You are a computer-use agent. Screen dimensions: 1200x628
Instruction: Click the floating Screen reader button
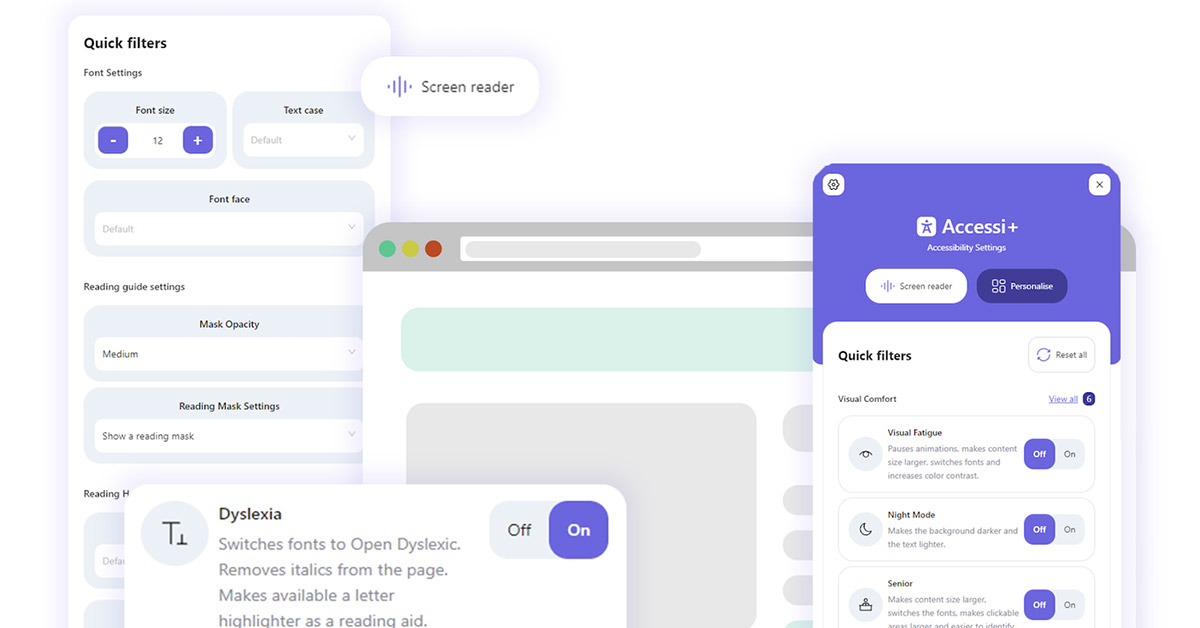click(450, 87)
